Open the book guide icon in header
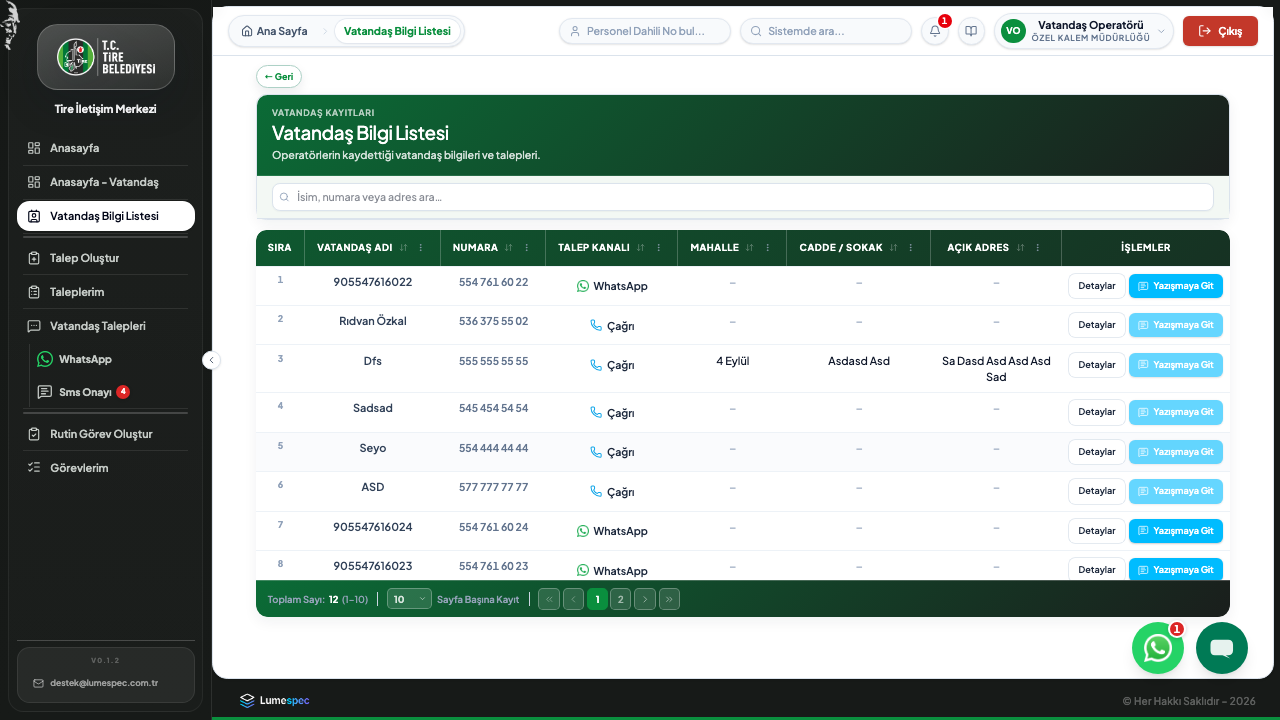Image resolution: width=1280 pixels, height=720 pixels. 971,31
